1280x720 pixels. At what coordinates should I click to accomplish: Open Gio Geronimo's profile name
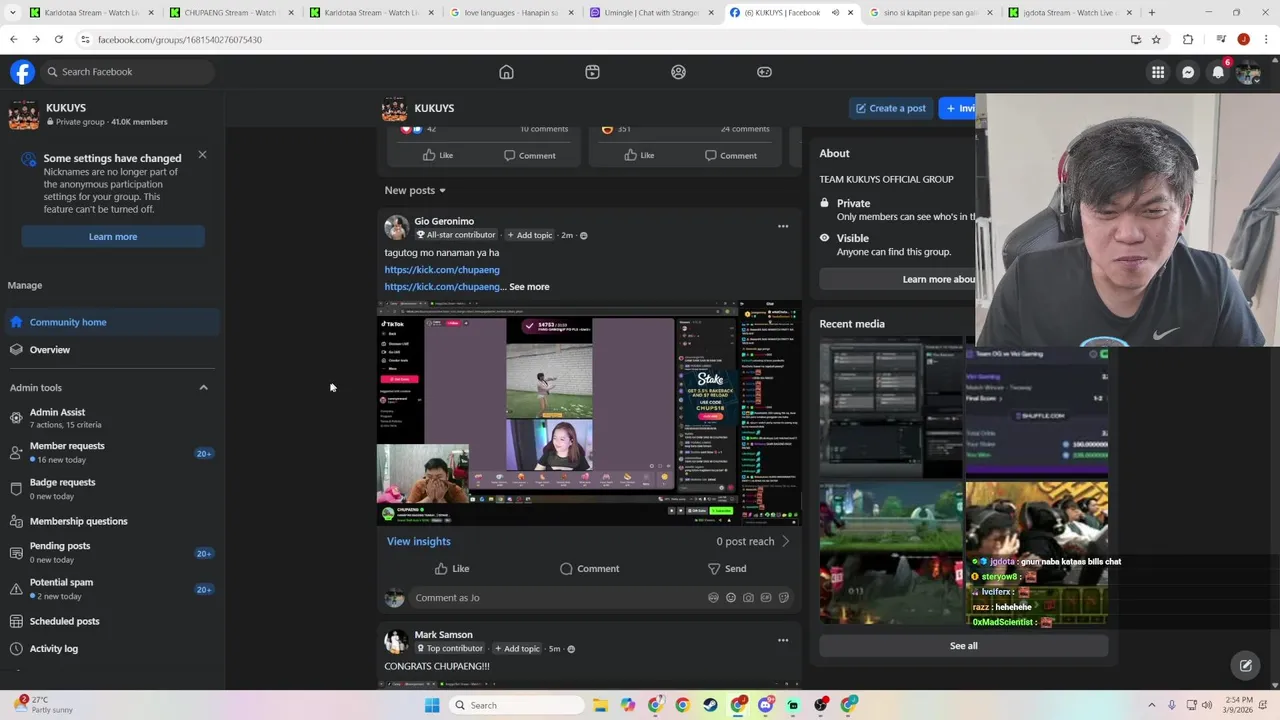(x=444, y=221)
